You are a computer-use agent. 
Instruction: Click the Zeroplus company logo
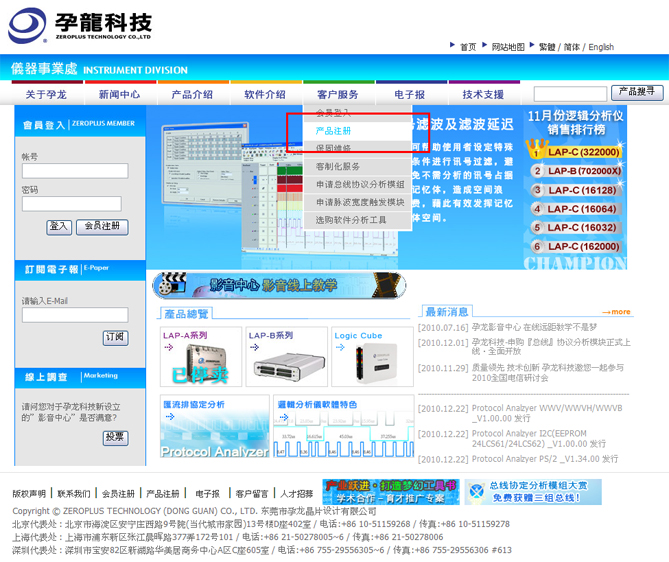tap(80, 25)
